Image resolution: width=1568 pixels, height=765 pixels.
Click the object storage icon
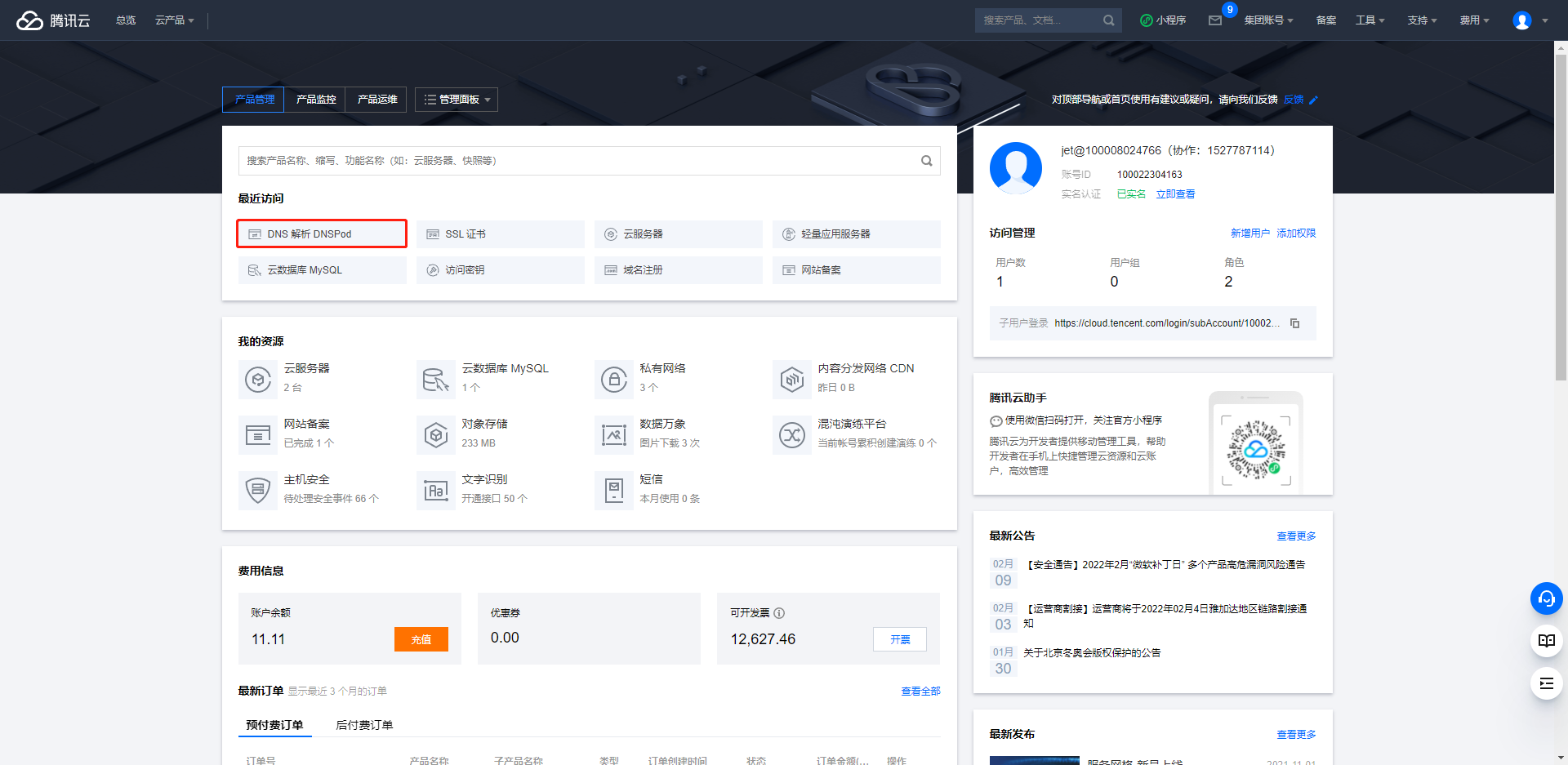[x=436, y=435]
